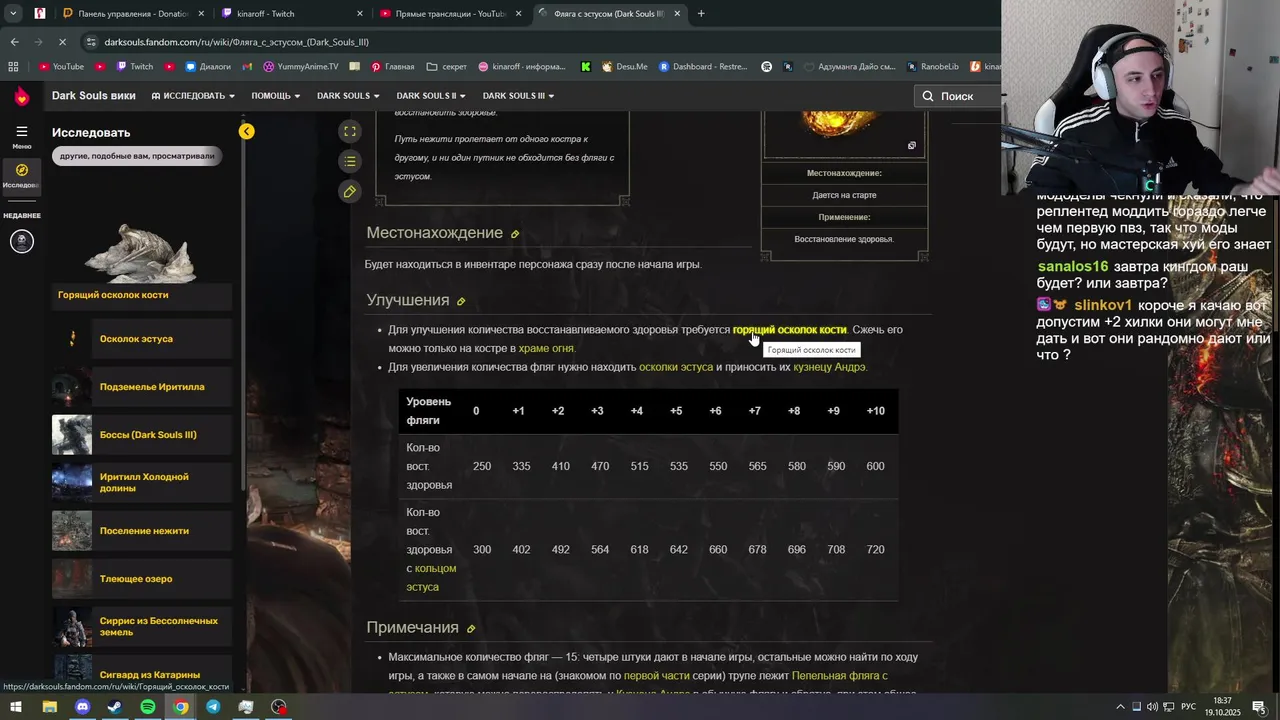Open the YummyAnime.TV bookmark
The width and height of the screenshot is (1280, 720).
(x=300, y=67)
